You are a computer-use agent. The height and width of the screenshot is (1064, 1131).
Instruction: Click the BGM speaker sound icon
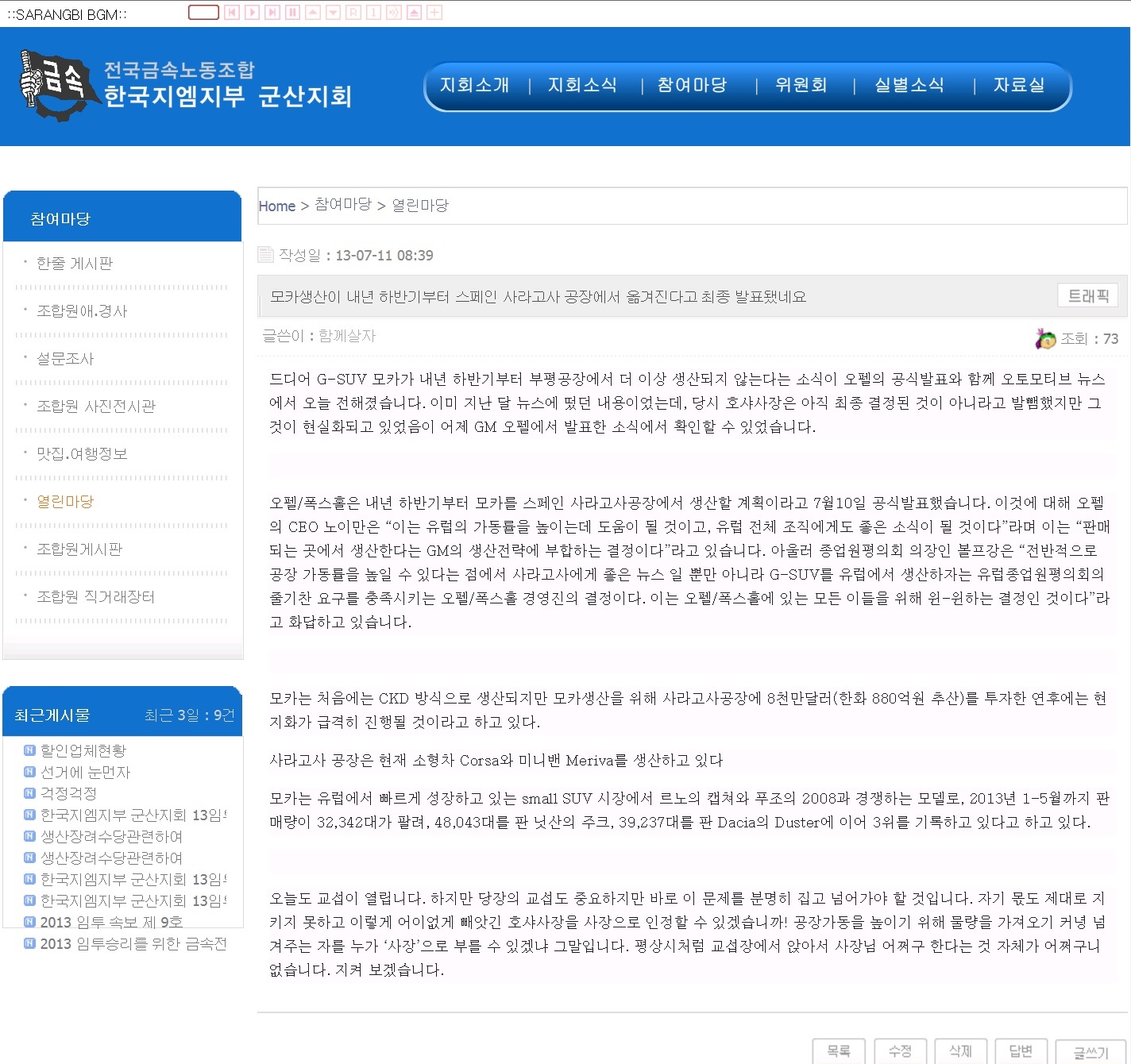coord(394,12)
